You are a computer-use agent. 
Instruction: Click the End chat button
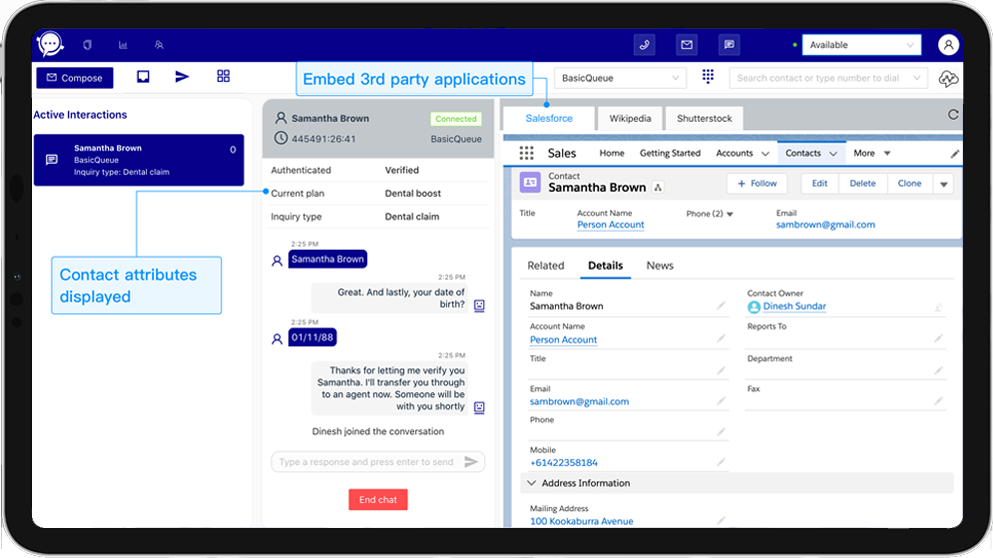(378, 500)
